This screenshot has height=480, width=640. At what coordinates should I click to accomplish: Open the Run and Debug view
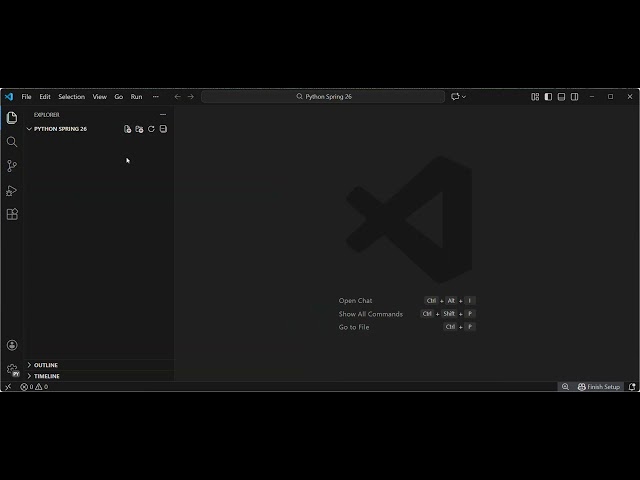click(12, 190)
